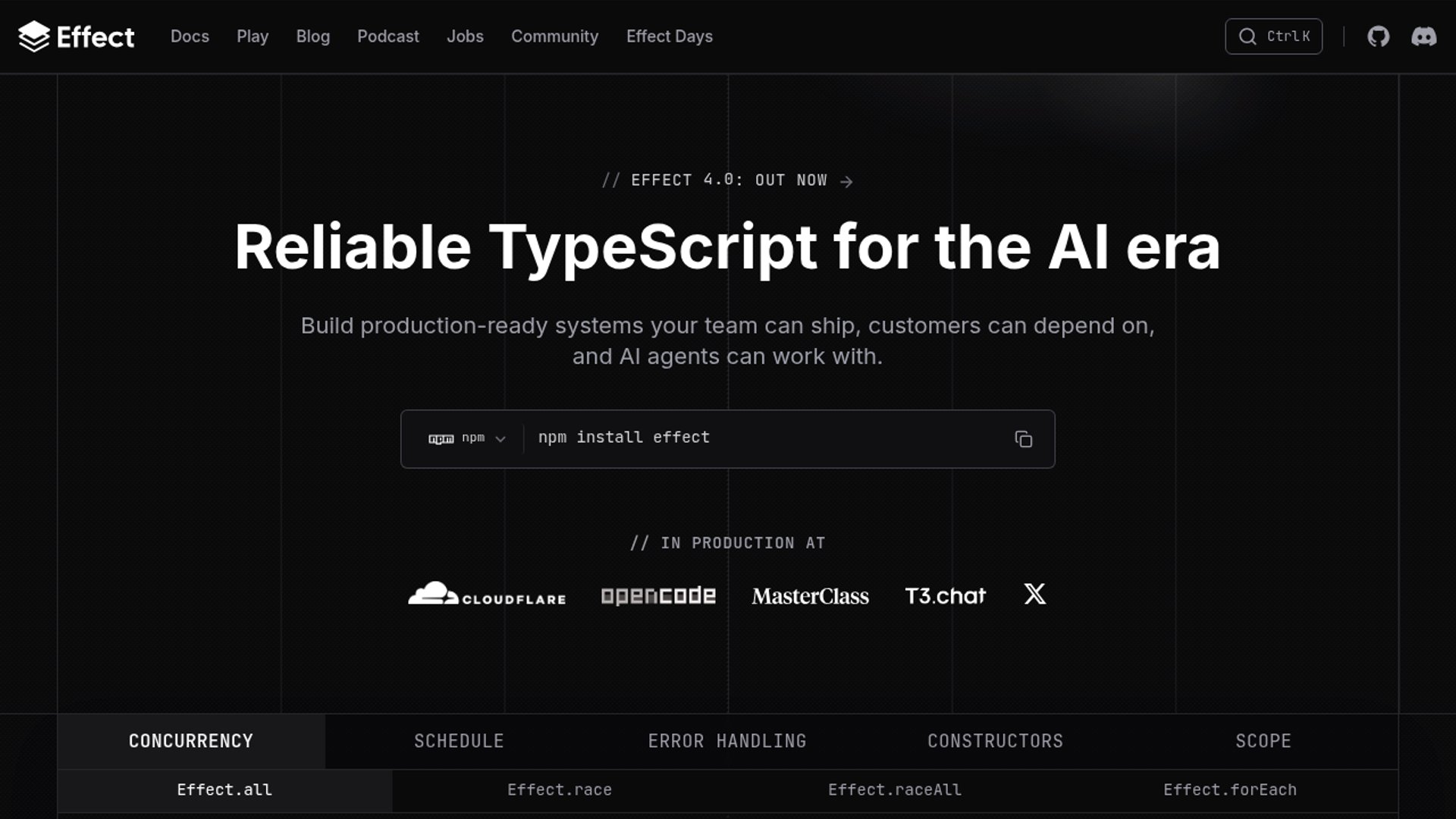Switch to the Error Handling tab
1456x819 pixels.
727,741
